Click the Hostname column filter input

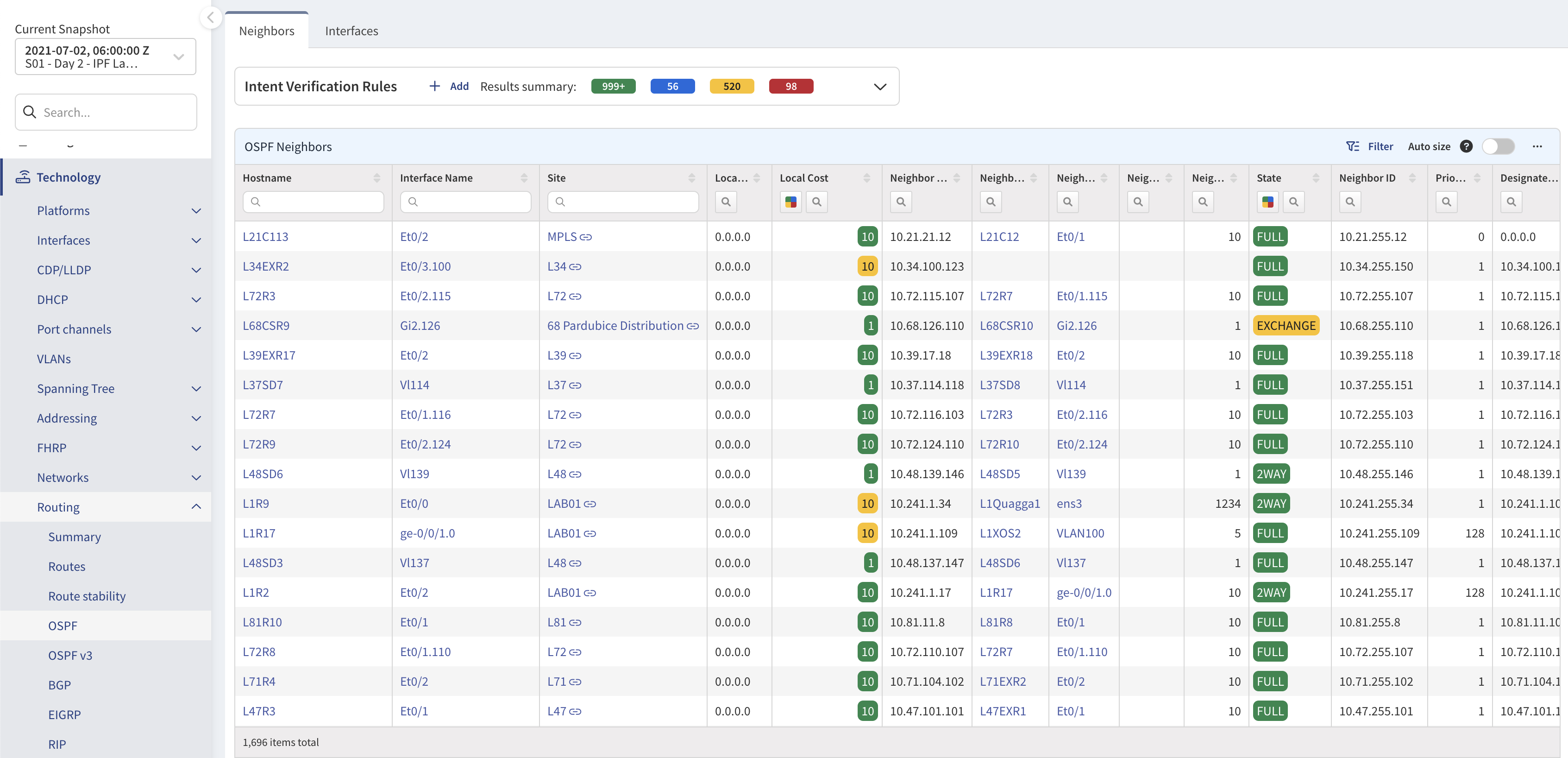314,202
